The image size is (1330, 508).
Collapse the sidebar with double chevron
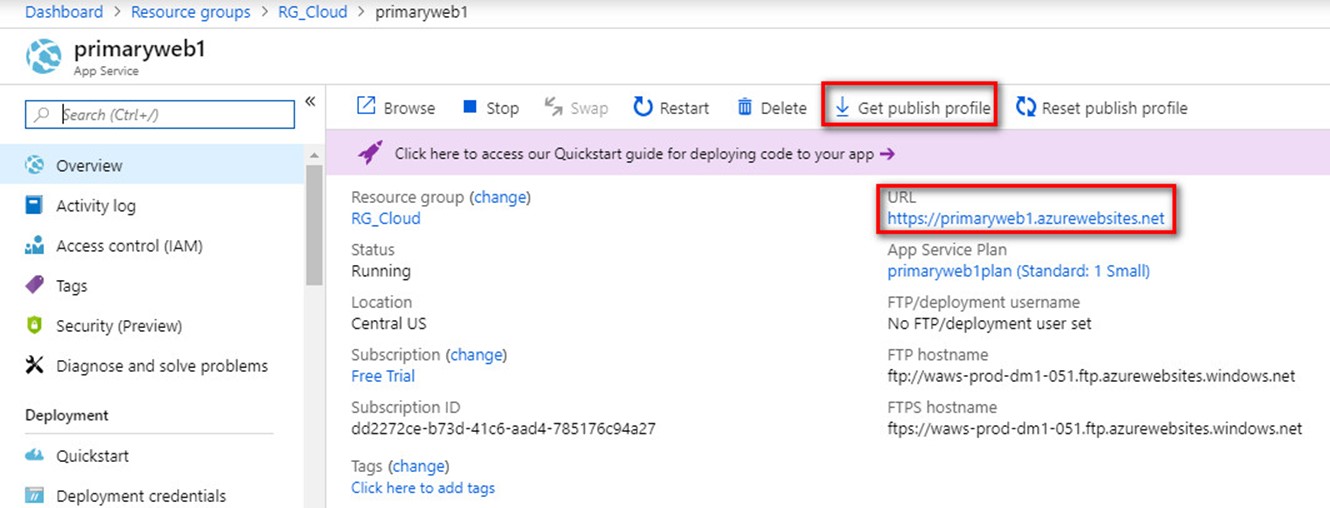(x=310, y=101)
